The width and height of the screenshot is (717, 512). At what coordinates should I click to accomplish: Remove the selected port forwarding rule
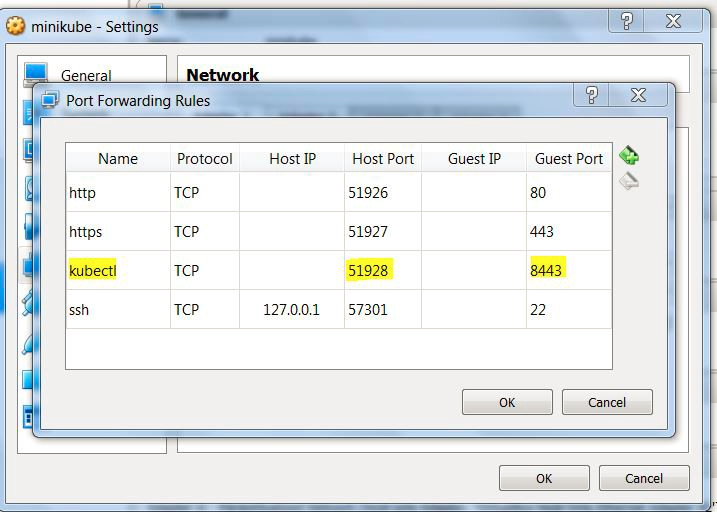click(629, 181)
